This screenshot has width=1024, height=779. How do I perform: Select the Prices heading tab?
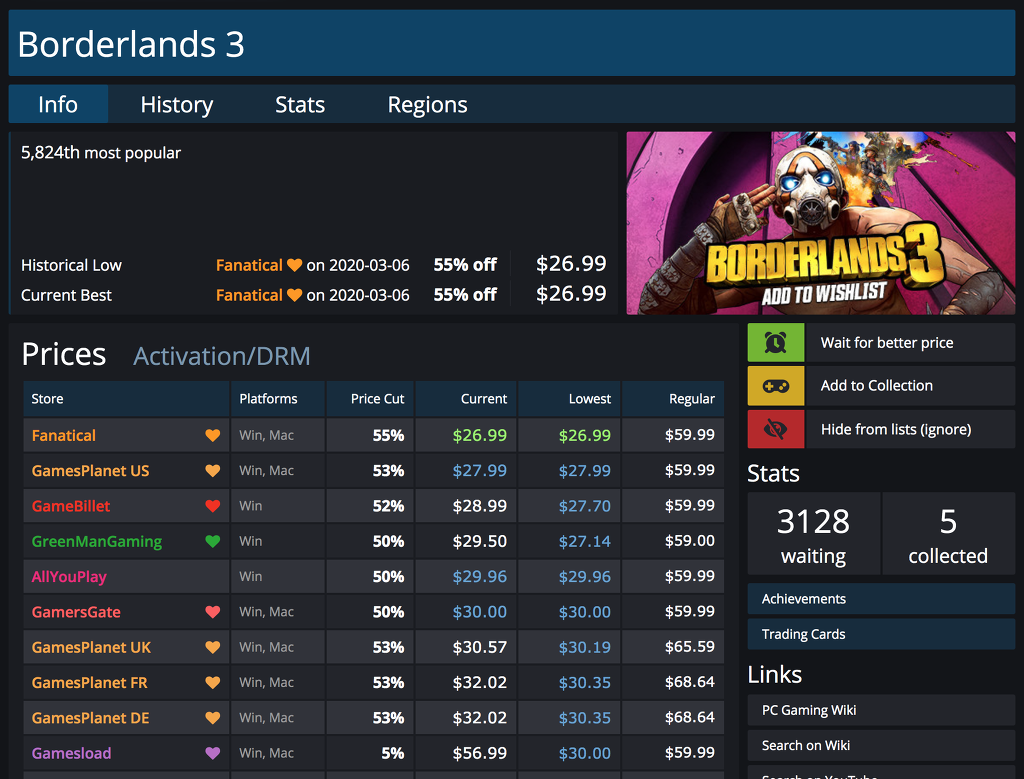point(64,355)
